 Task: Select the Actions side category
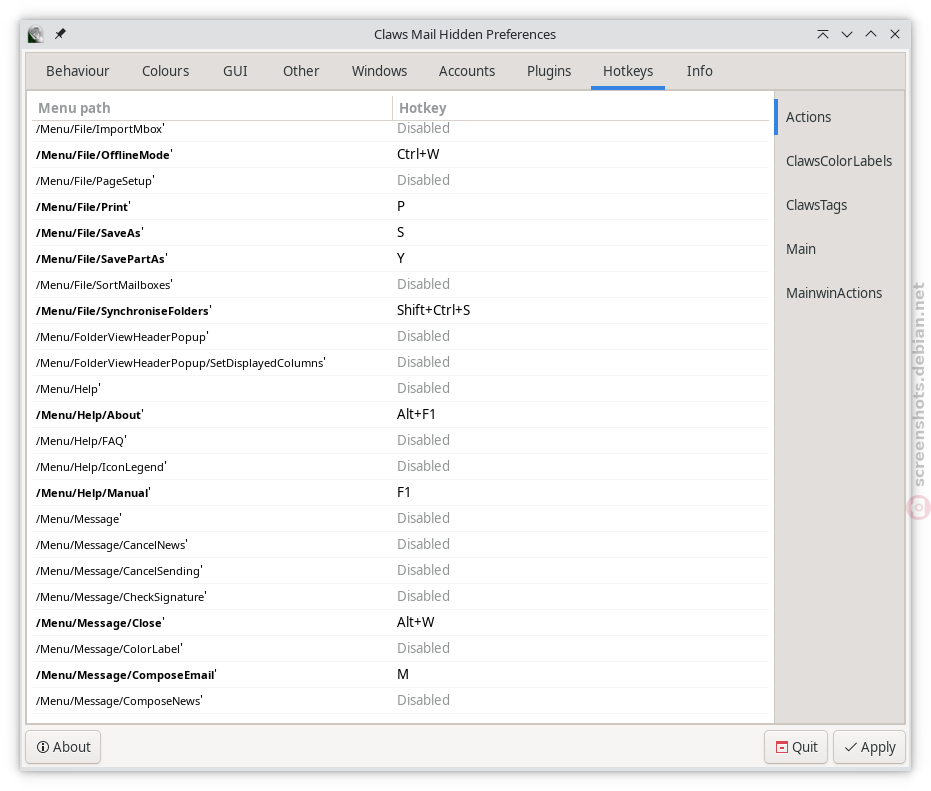[840, 117]
